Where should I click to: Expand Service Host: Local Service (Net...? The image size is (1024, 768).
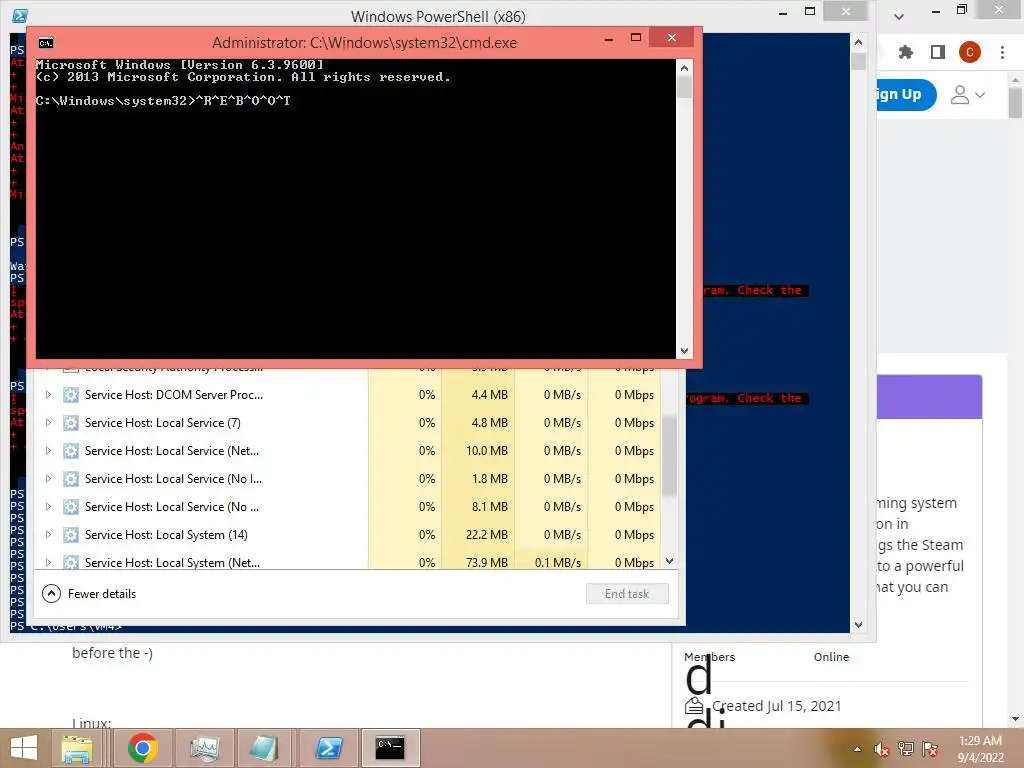48,451
